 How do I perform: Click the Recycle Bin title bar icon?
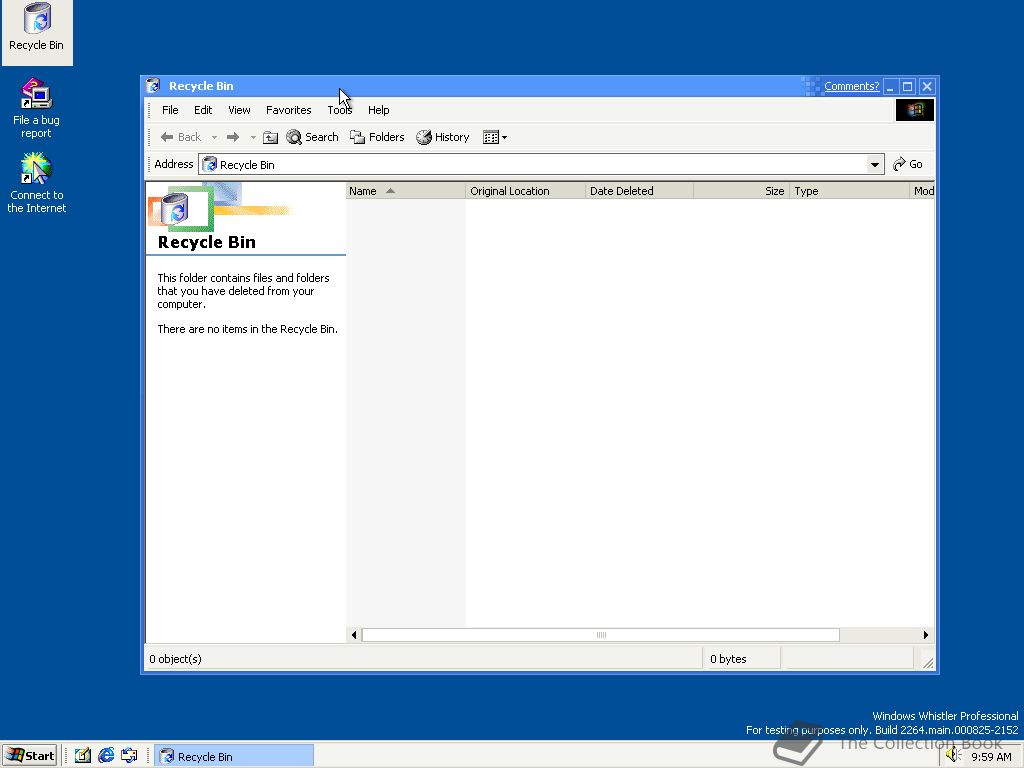click(153, 86)
